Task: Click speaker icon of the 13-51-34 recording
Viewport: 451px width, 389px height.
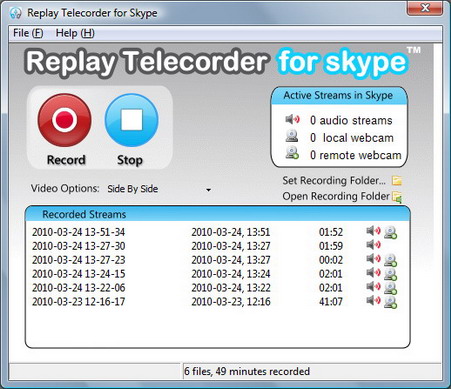Action: click(x=373, y=231)
